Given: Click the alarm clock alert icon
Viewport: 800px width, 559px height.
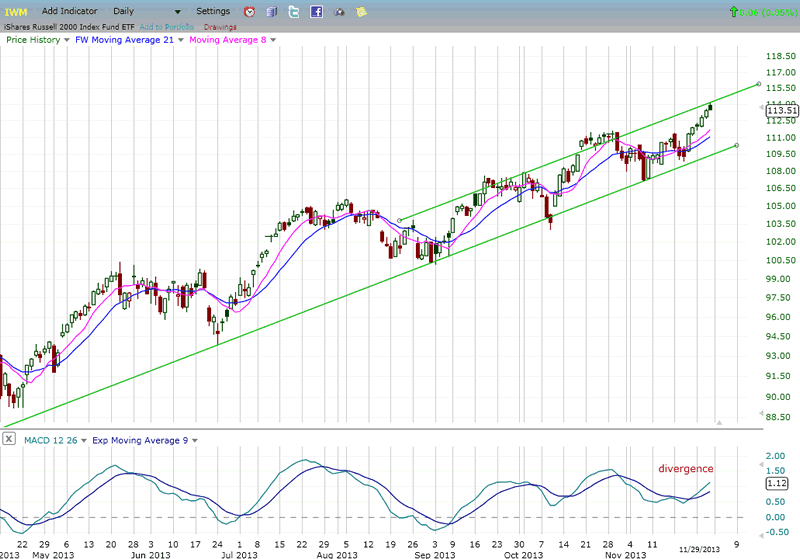Looking at the screenshot, I should tap(249, 11).
